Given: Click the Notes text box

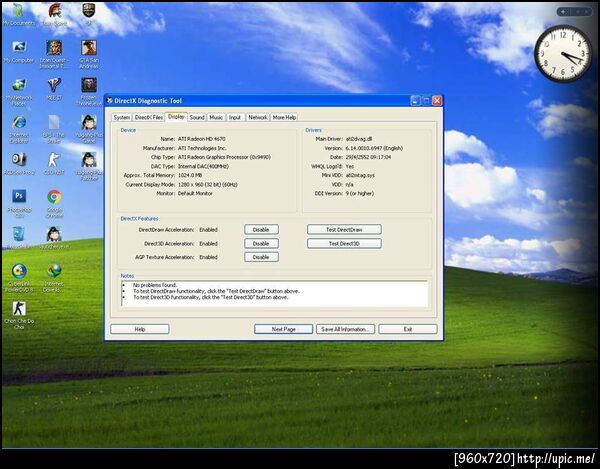Looking at the screenshot, I should [274, 293].
